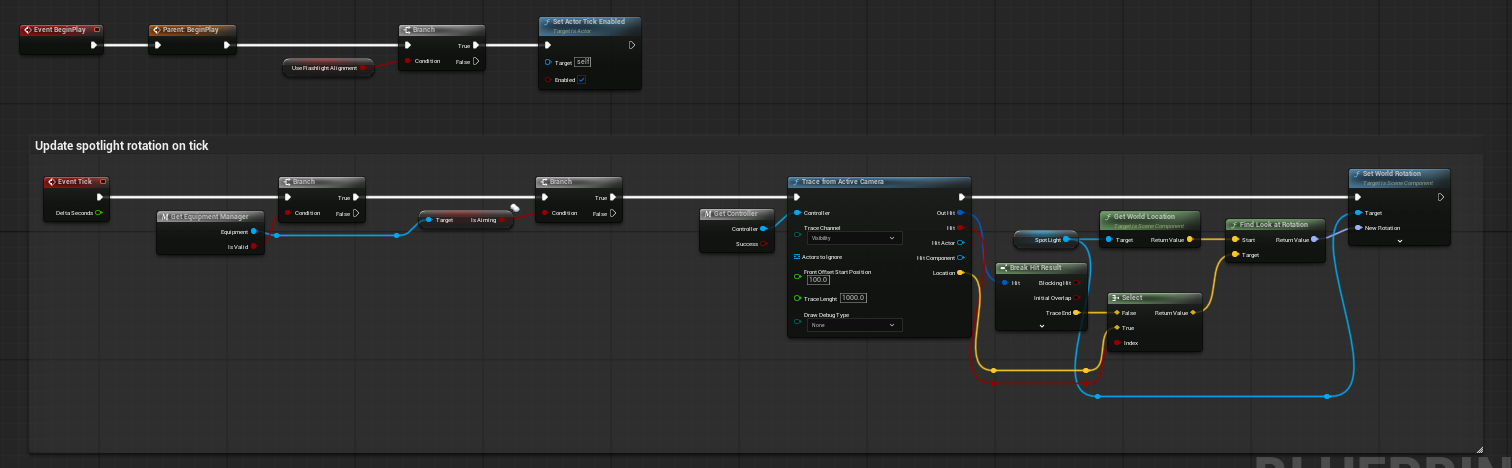The image size is (1512, 468).
Task: Click the Select node Index pin
Action: pyautogui.click(x=1117, y=343)
